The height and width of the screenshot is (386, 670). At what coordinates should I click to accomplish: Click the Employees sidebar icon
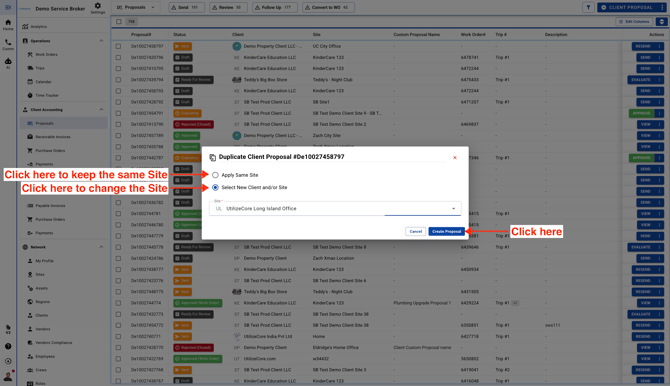[30, 357]
